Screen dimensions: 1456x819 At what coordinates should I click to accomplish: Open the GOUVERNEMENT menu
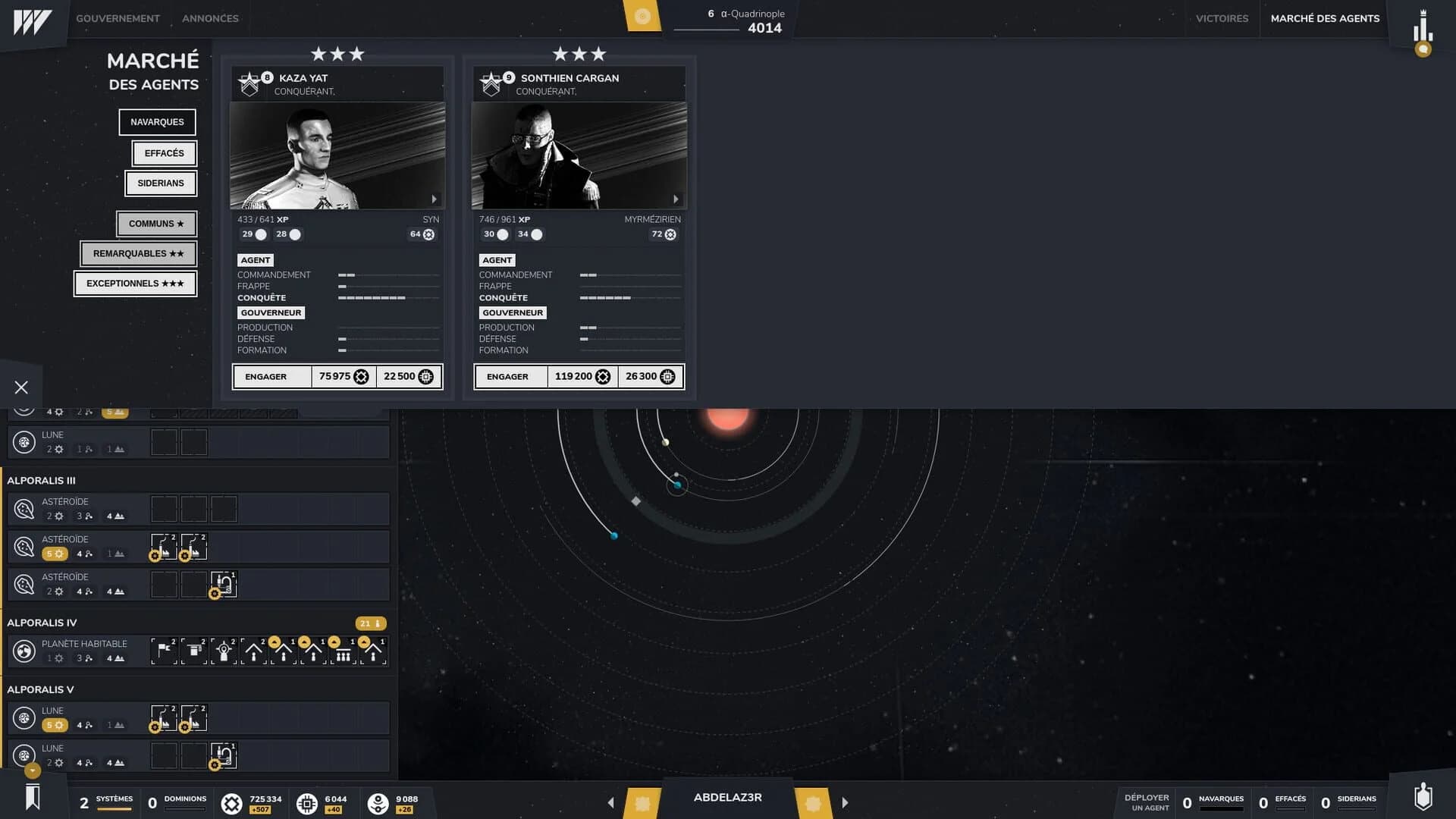118,18
